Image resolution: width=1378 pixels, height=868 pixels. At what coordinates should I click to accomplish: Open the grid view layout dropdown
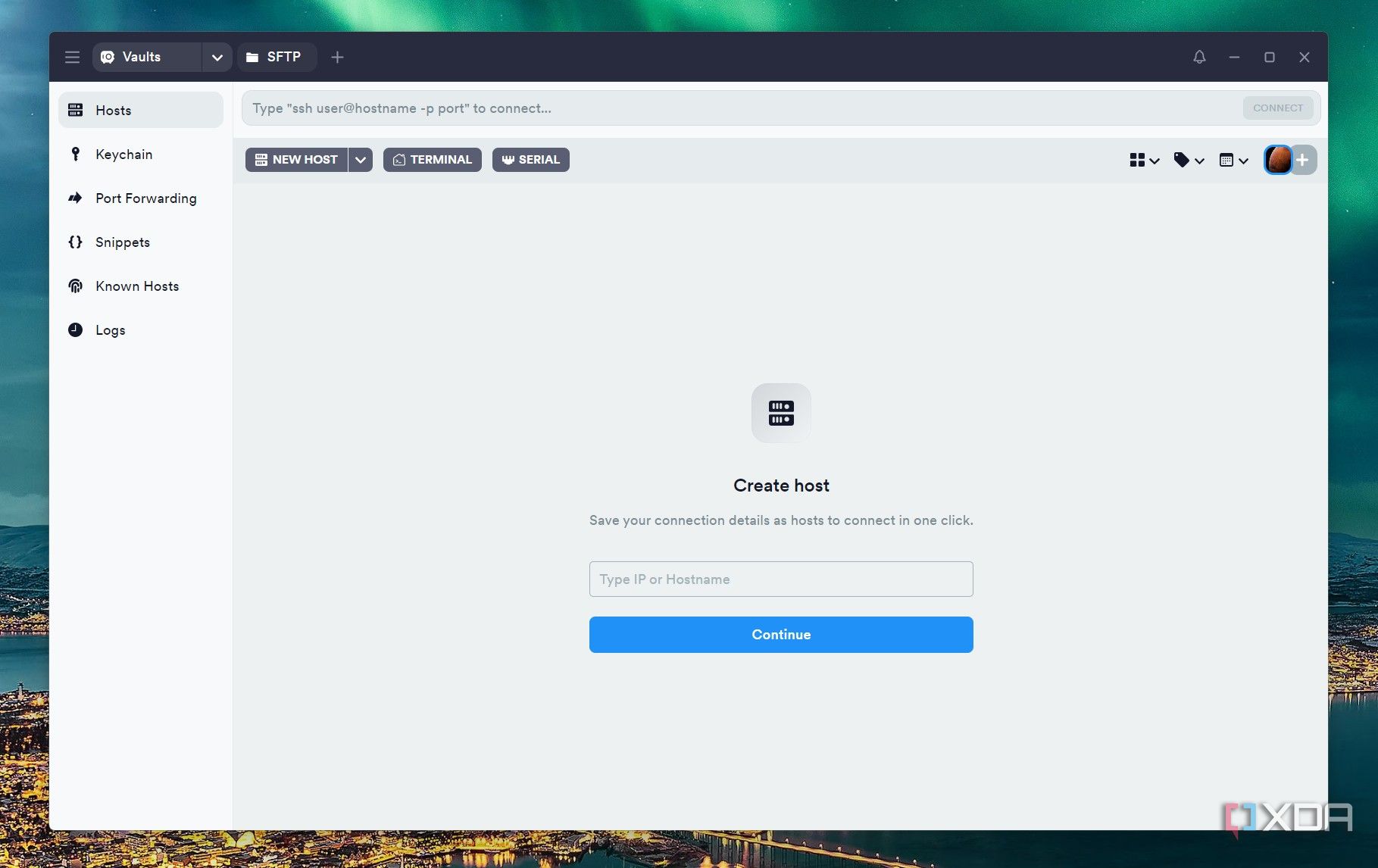coord(1144,160)
